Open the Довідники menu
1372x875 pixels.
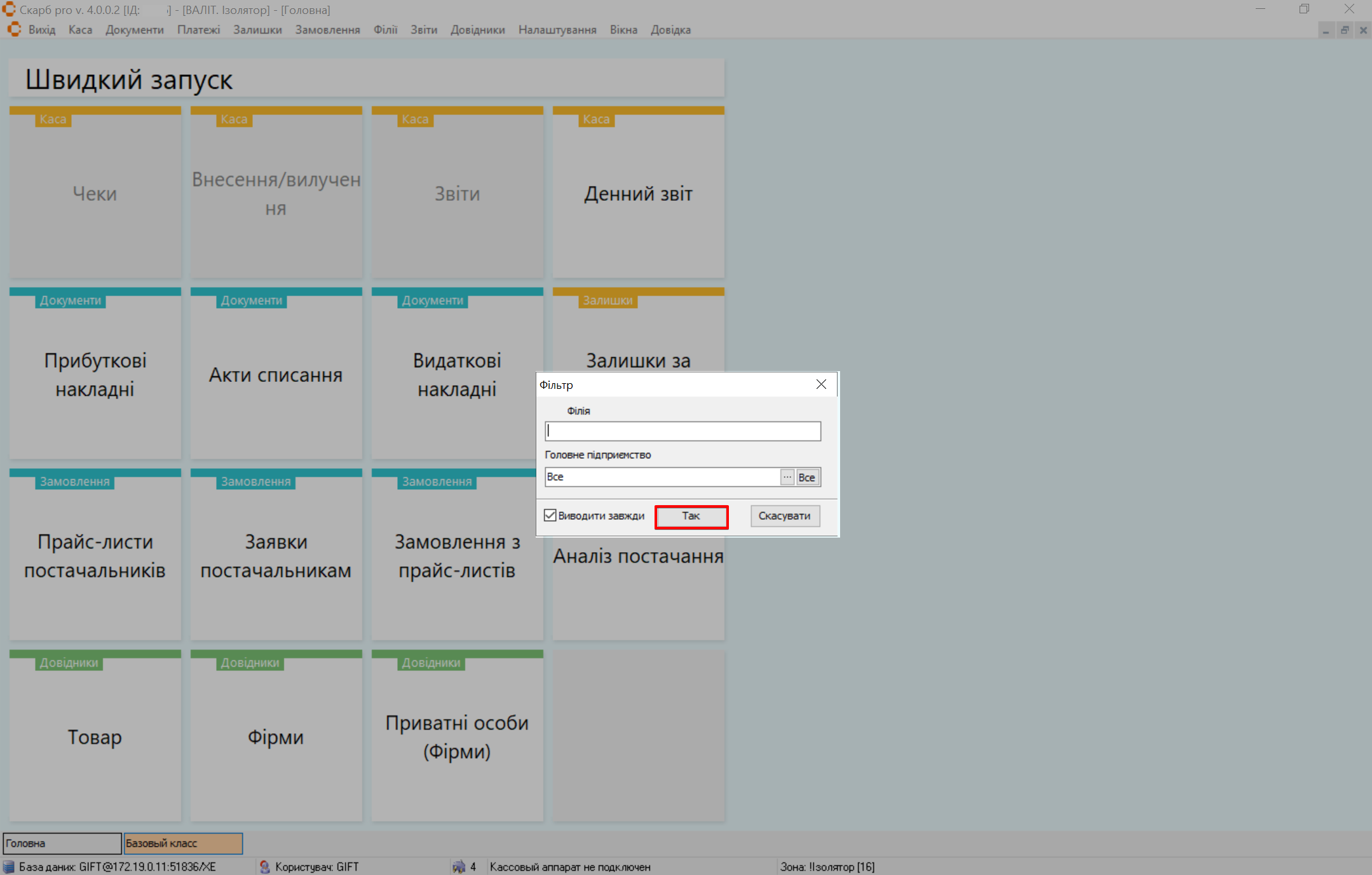click(x=477, y=30)
